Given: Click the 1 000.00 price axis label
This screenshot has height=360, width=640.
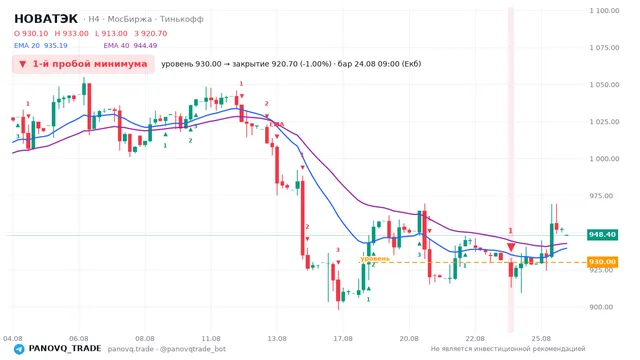Looking at the screenshot, I should 604,159.
